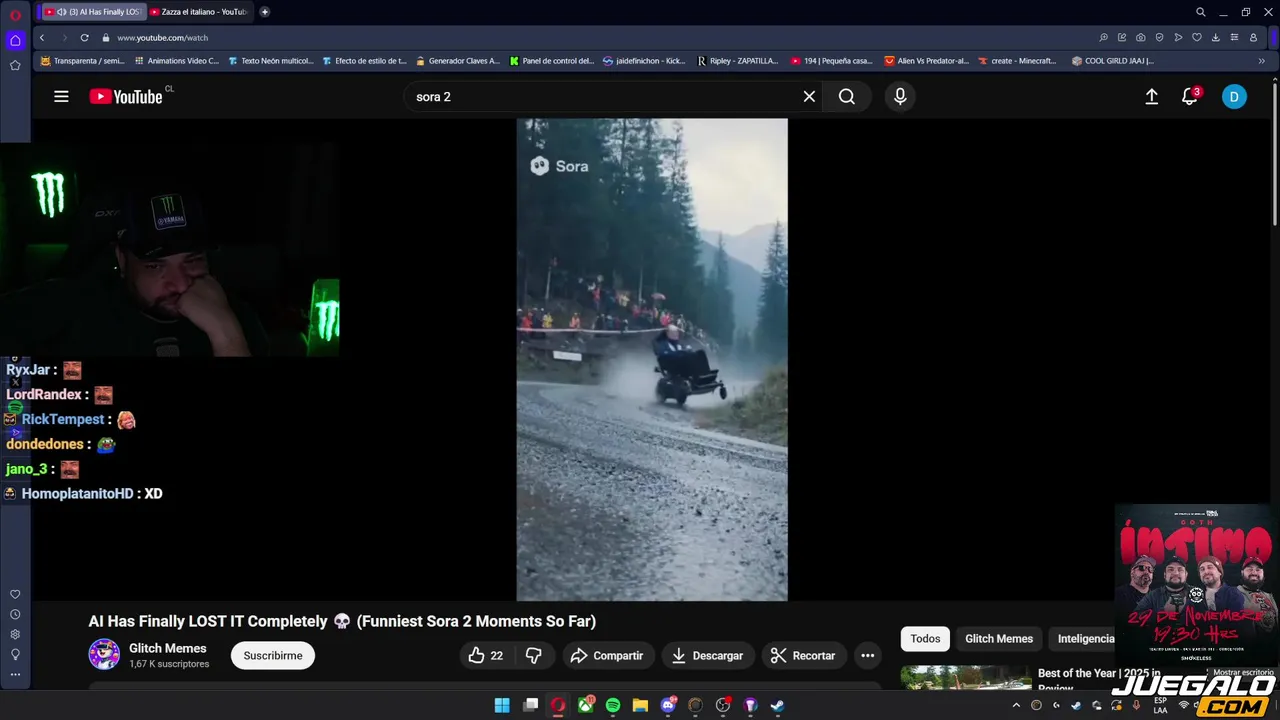The height and width of the screenshot is (720, 1280).
Task: Open the browser downloads icon
Action: click(1216, 37)
